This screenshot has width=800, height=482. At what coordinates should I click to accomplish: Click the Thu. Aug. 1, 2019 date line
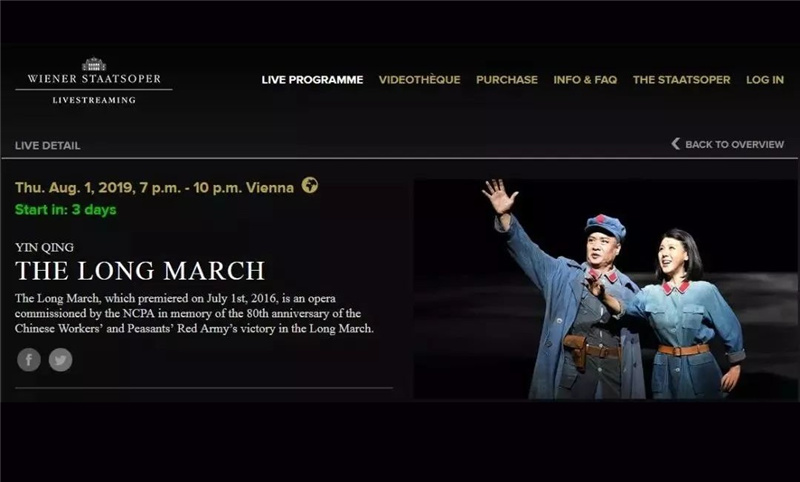[155, 188]
